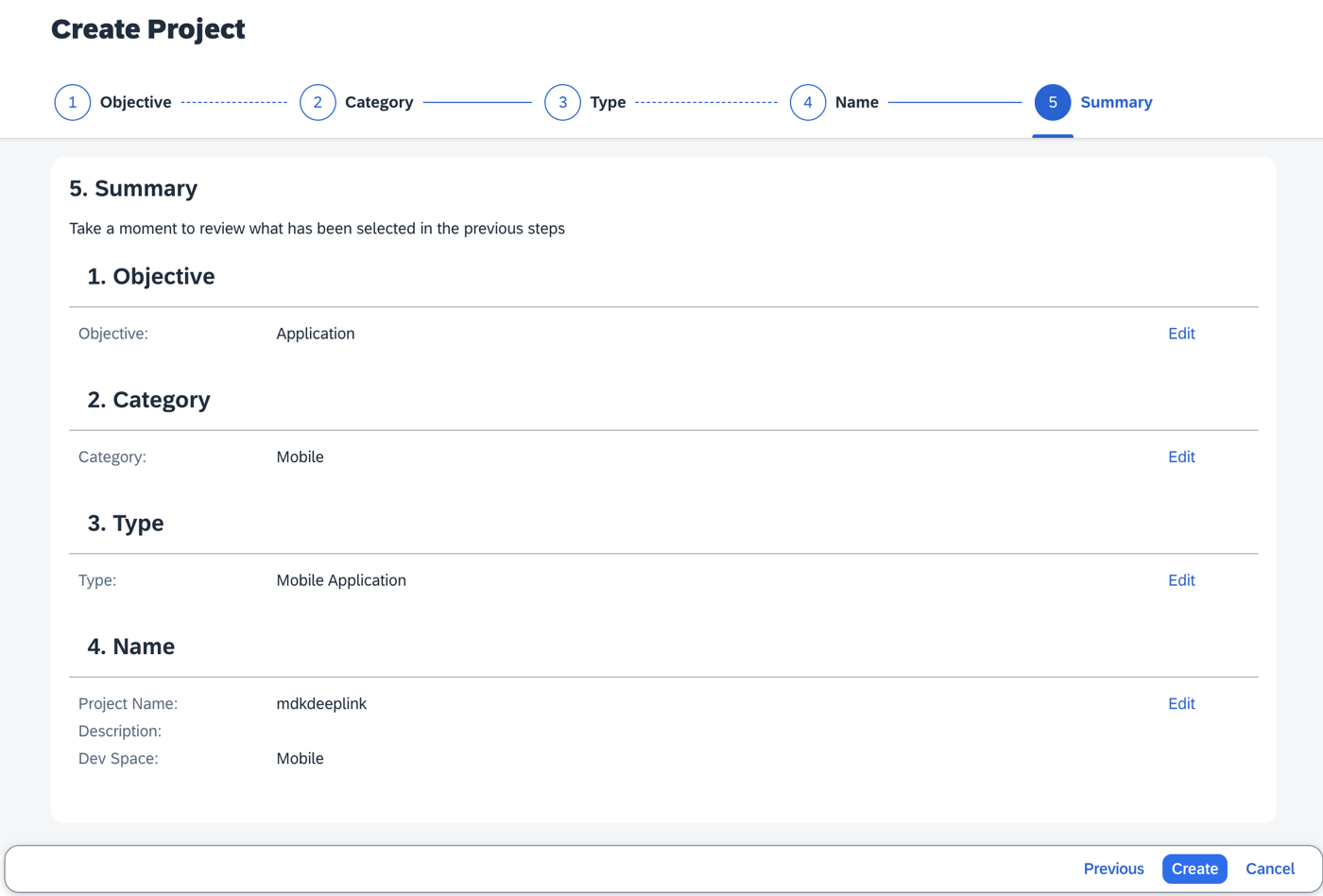1323x896 pixels.
Task: Edit the Project Name section
Action: (x=1181, y=703)
